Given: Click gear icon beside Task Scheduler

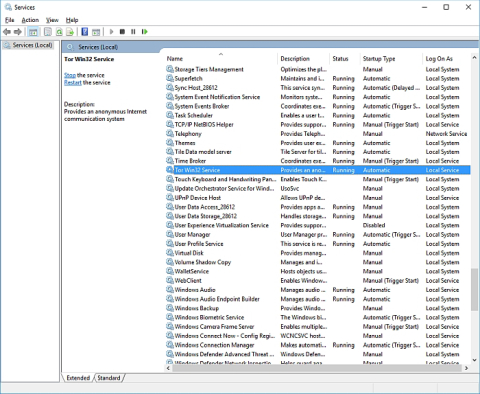Looking at the screenshot, I should click(170, 115).
